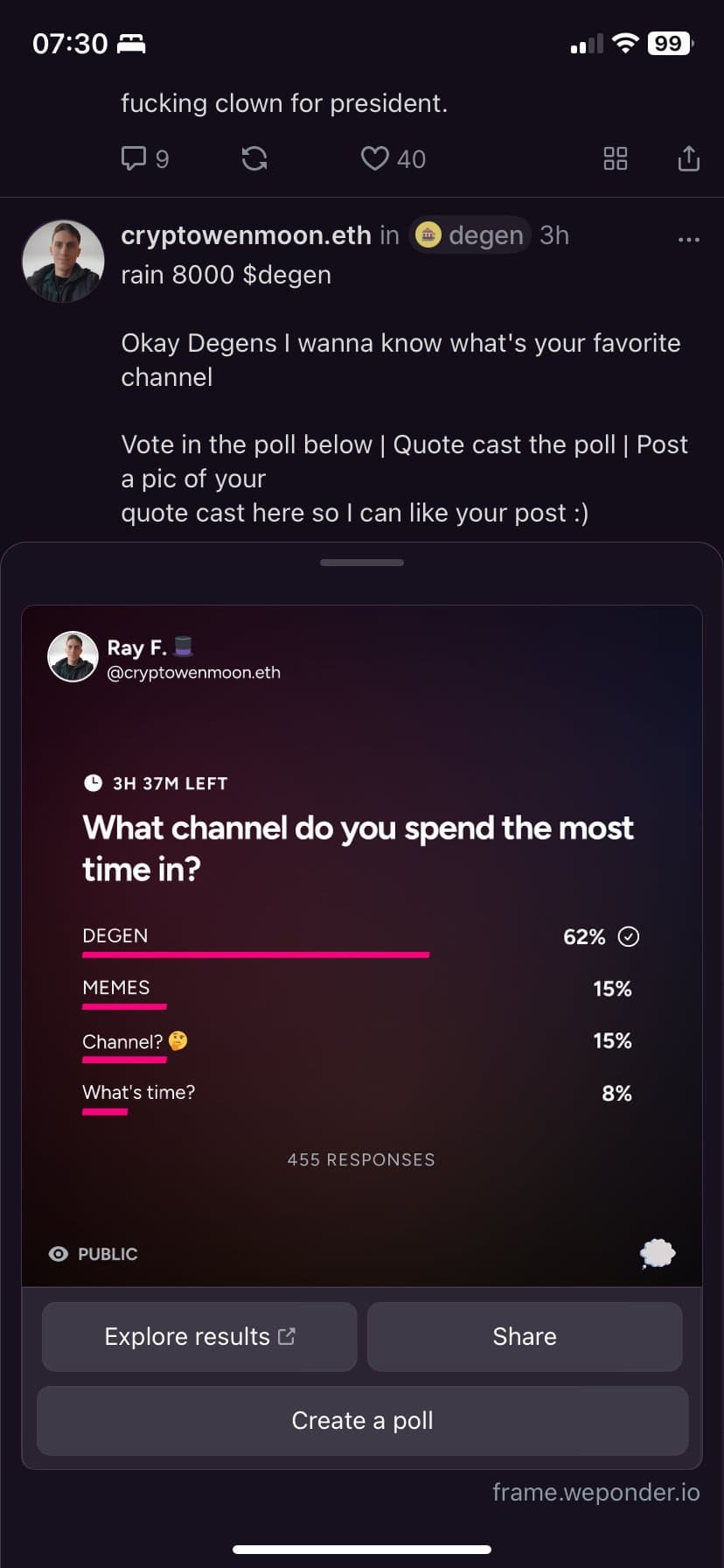Pick the What's time? poll option
Screen dimensions: 724x1568
[x=357, y=1098]
